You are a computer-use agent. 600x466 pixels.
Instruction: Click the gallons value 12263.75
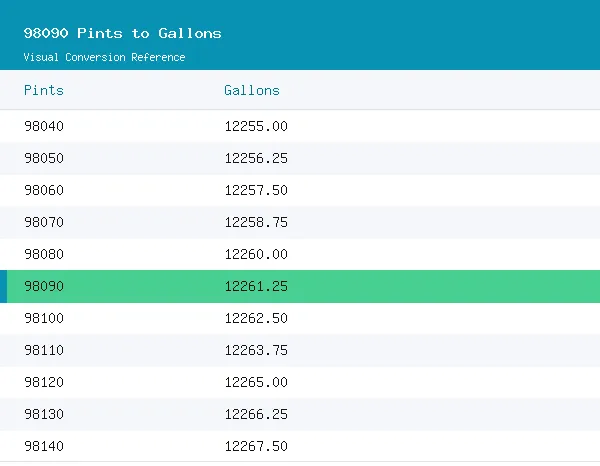point(256,350)
